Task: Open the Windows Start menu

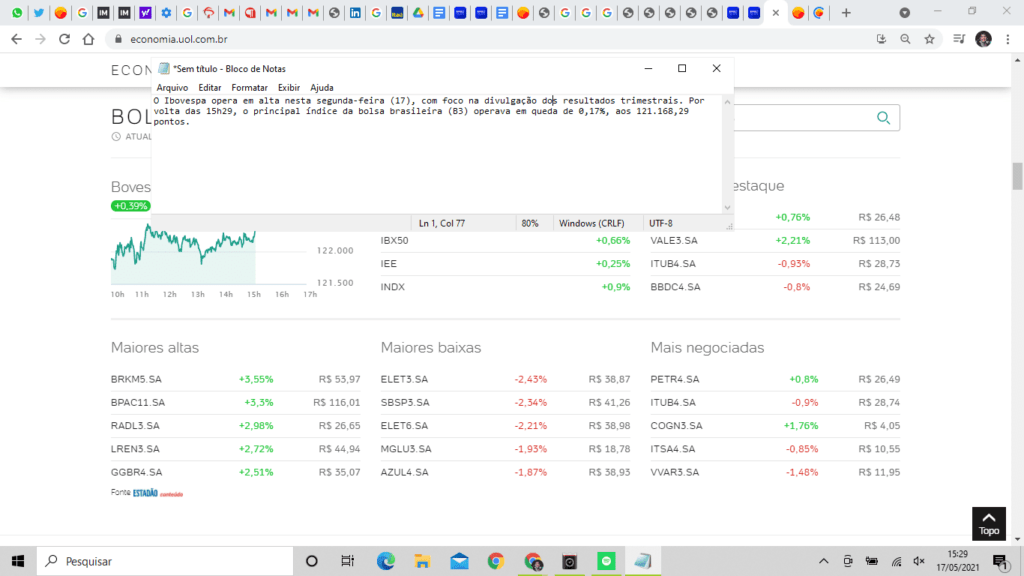Action: [x=18, y=561]
